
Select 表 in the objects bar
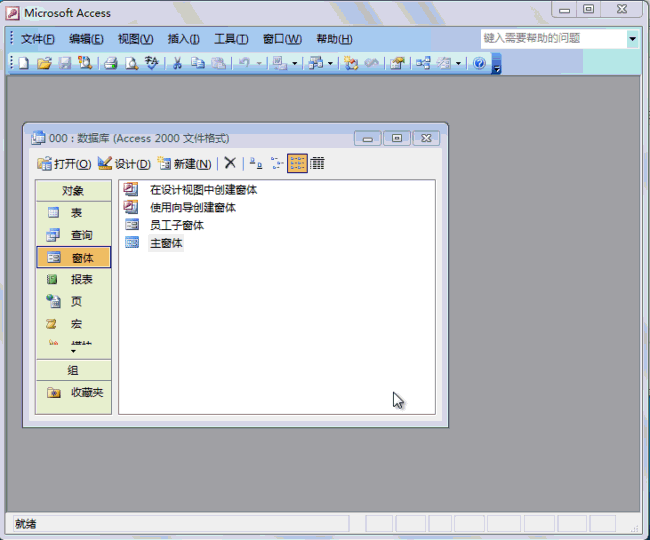coord(73,213)
